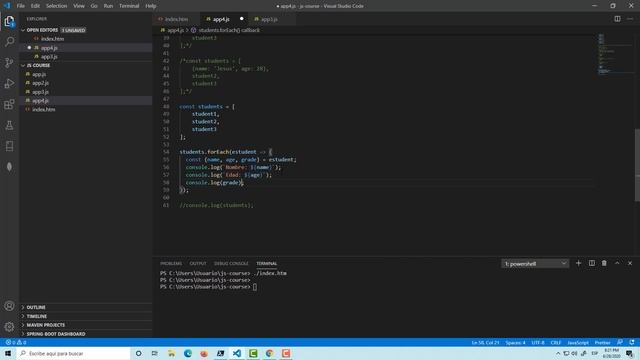Click students.forEach() callback breadcrumb
The image size is (640, 360).
pyautogui.click(x=229, y=30)
